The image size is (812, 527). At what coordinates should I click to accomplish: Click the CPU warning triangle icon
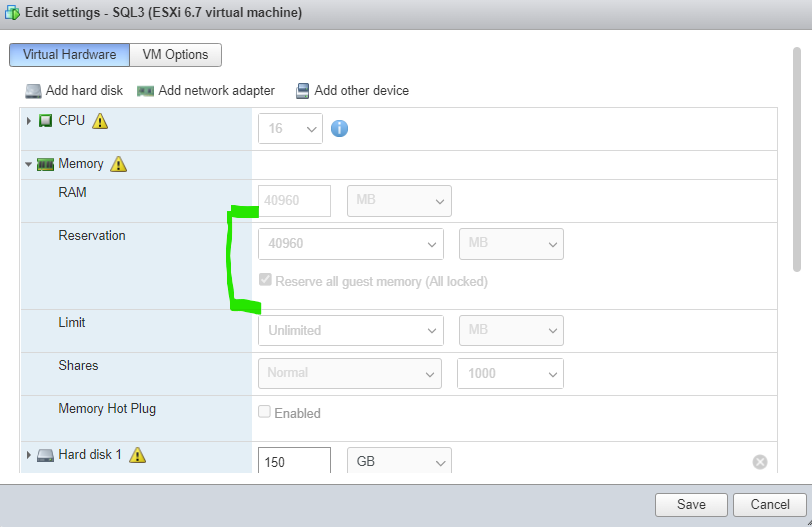100,121
